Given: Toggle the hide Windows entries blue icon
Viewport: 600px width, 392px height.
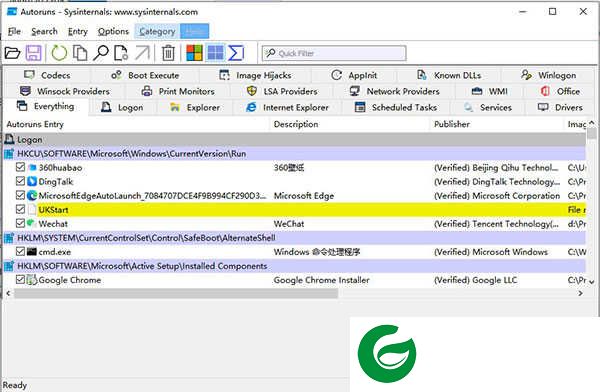Looking at the screenshot, I should 215,53.
